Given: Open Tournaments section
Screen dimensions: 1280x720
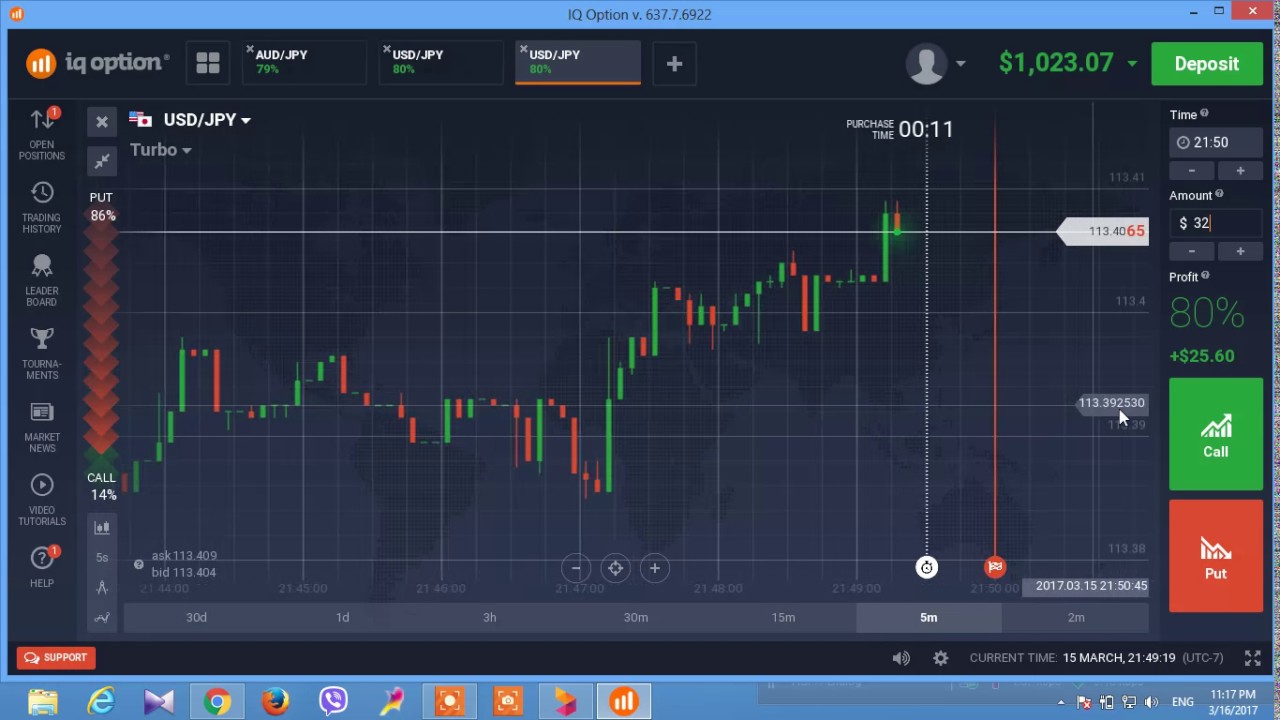Looking at the screenshot, I should pos(42,353).
